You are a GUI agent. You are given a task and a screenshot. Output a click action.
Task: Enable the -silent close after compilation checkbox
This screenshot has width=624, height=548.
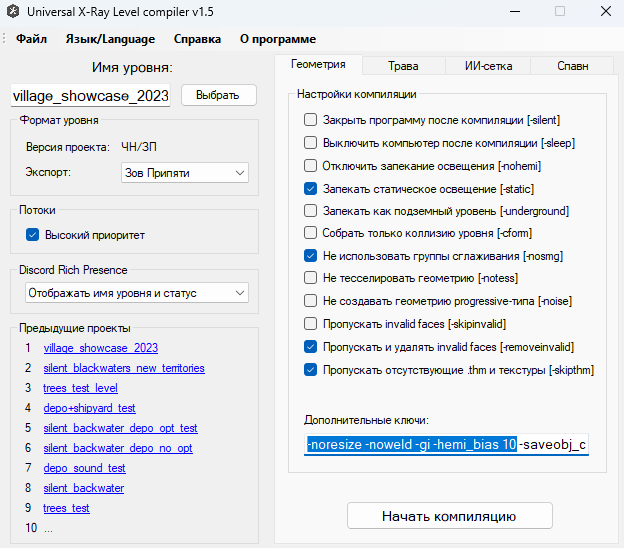click(310, 120)
